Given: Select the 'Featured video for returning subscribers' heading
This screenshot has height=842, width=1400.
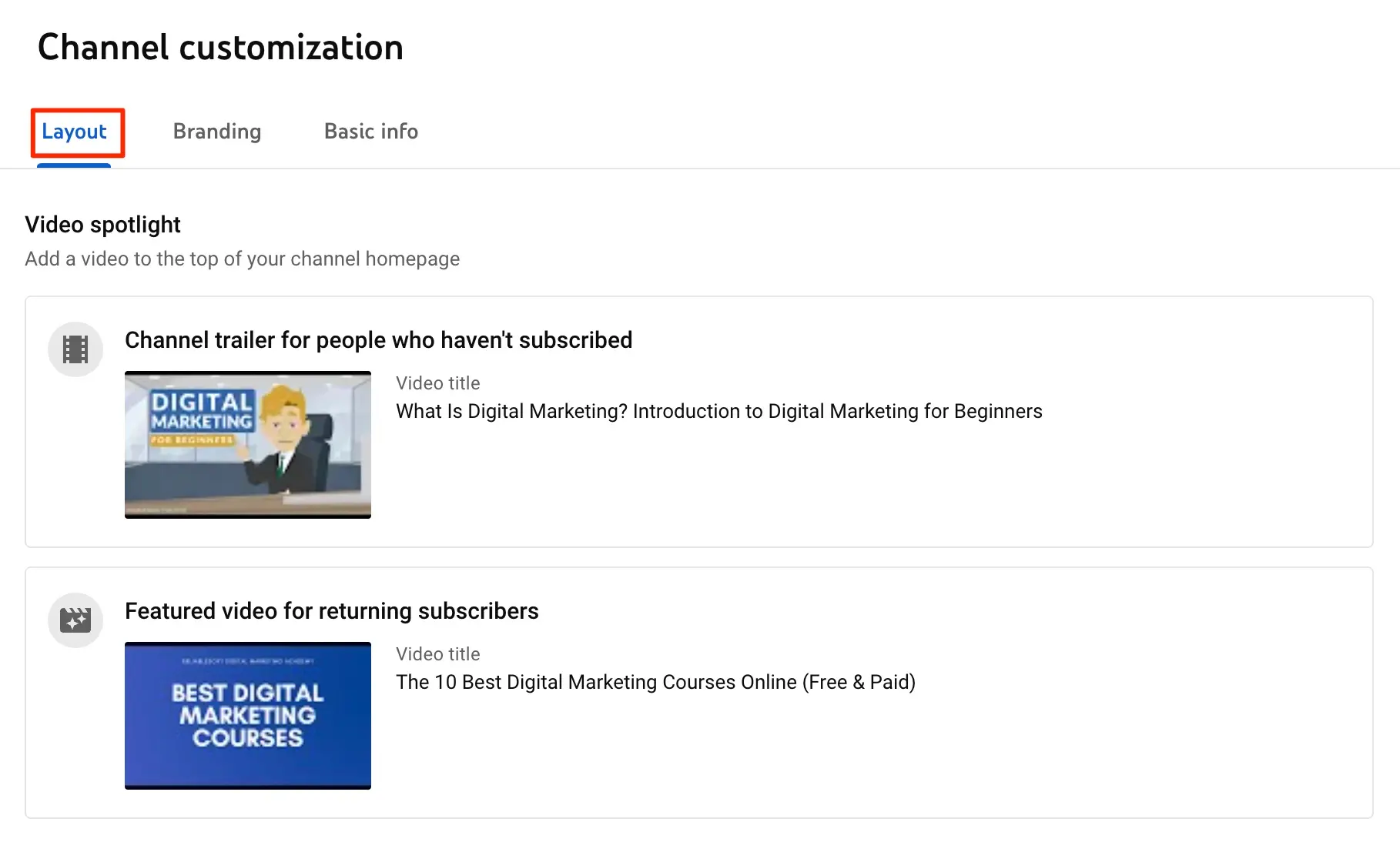Looking at the screenshot, I should pos(331,611).
